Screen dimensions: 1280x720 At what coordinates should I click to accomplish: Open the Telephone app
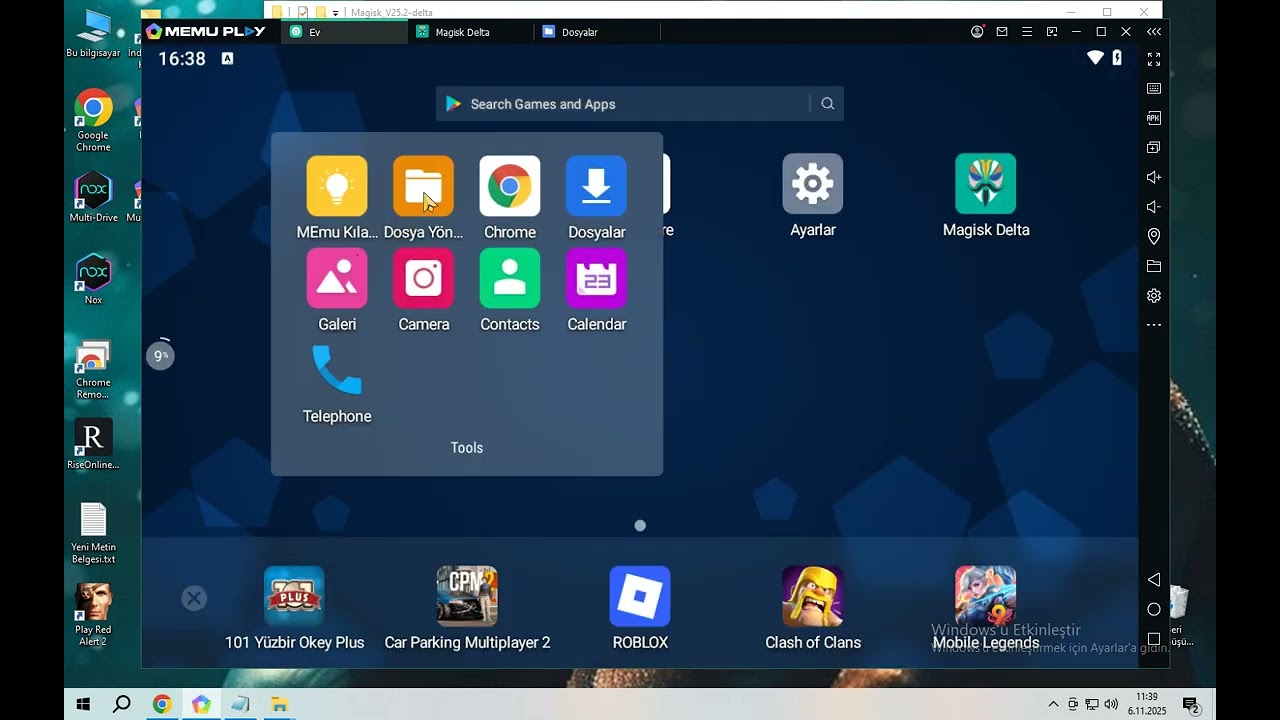[337, 370]
